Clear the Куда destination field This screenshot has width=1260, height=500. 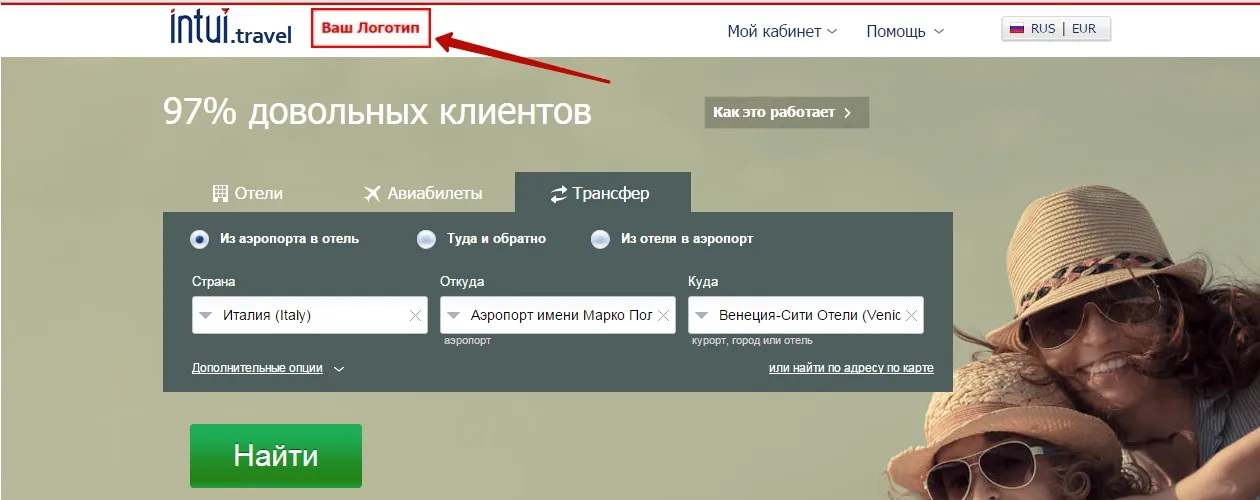pos(911,315)
